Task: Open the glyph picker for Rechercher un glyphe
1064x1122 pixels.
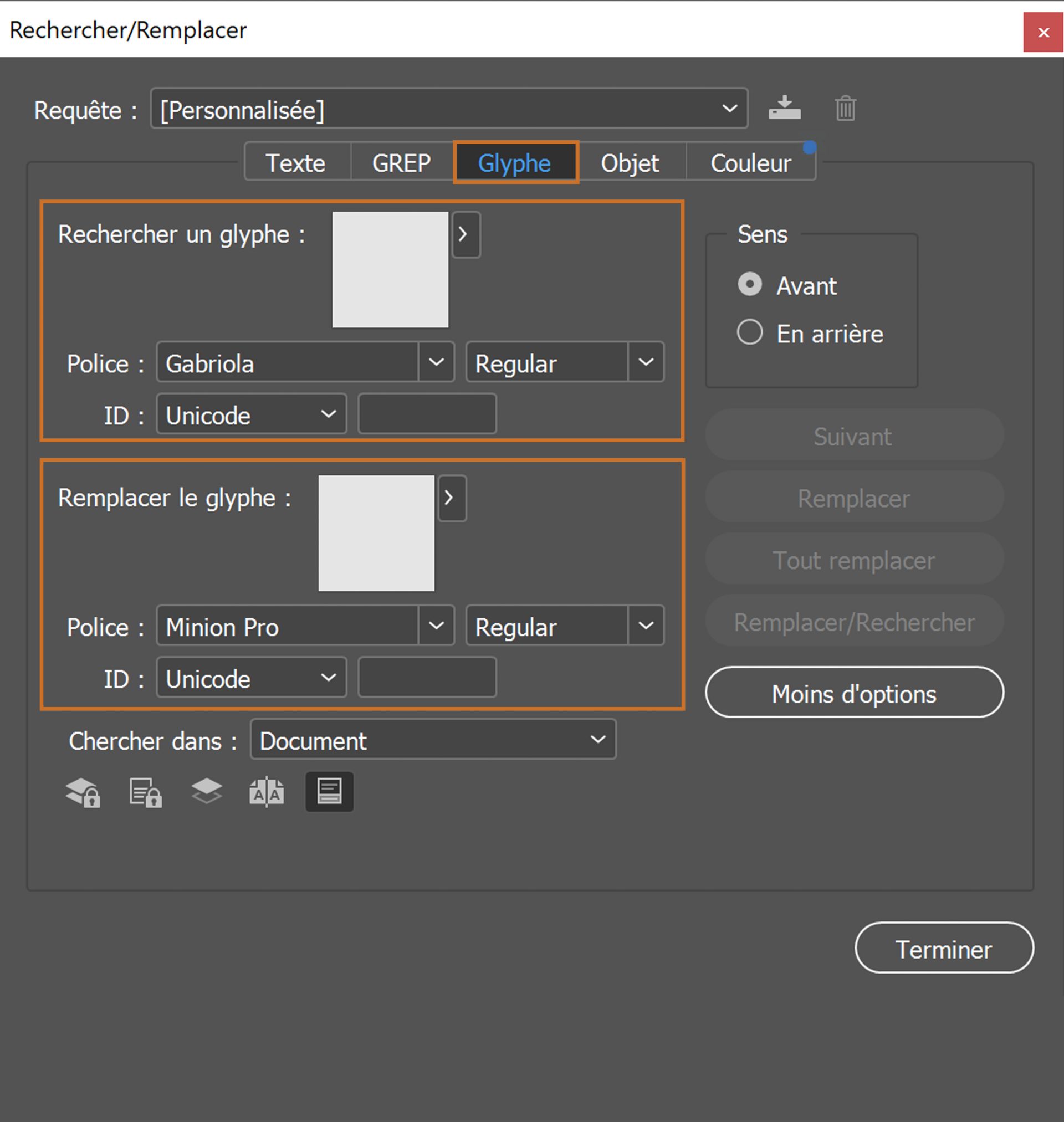Action: pyautogui.click(x=465, y=234)
